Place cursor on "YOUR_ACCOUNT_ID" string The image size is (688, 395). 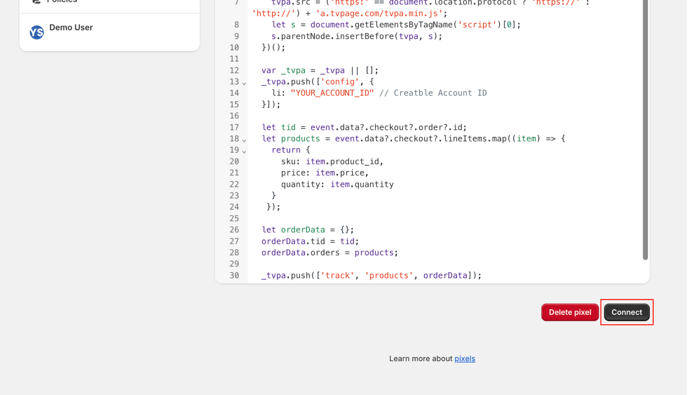tap(332, 93)
